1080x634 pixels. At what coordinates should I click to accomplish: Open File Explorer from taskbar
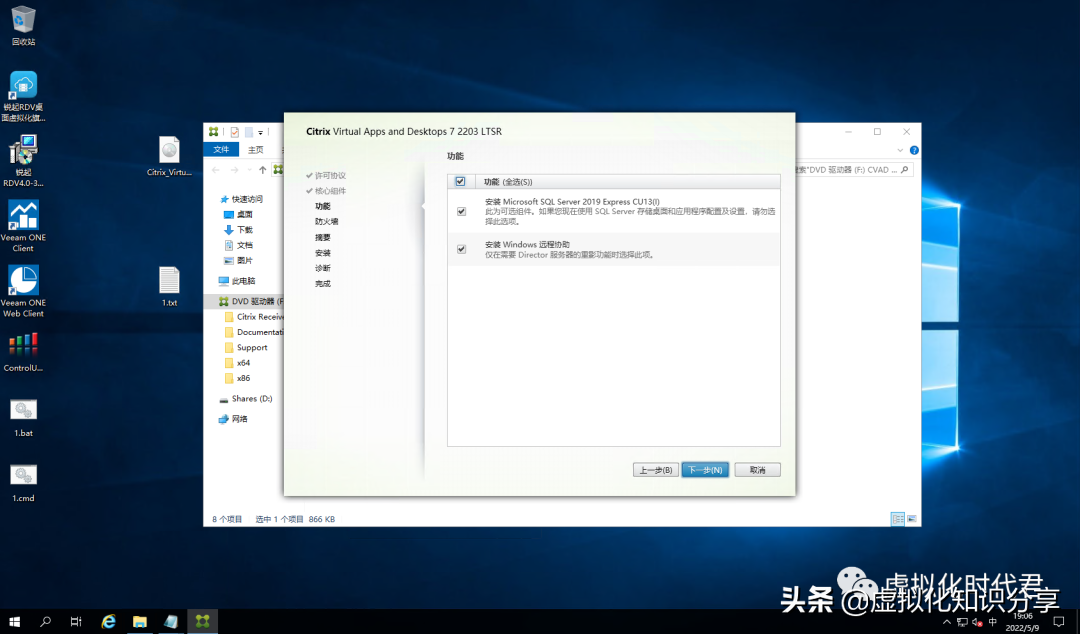click(140, 622)
